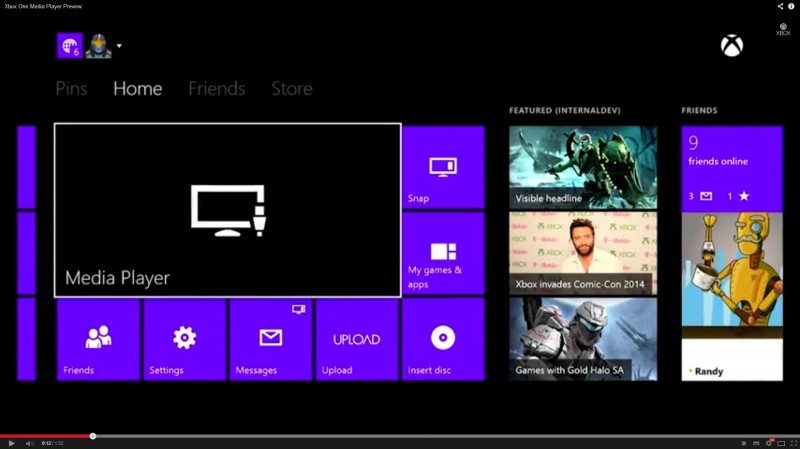The image size is (800, 449).
Task: Click the large white Xbox logo
Action: (x=732, y=45)
